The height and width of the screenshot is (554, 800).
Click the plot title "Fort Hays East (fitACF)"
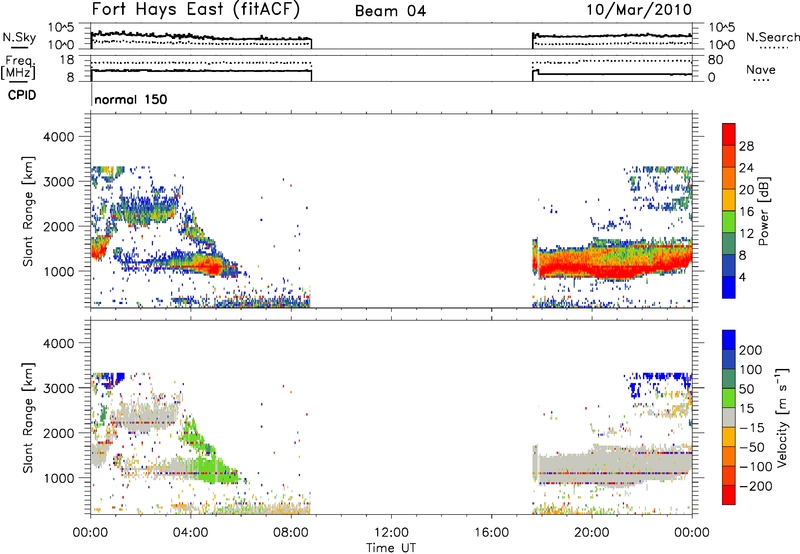196,10
